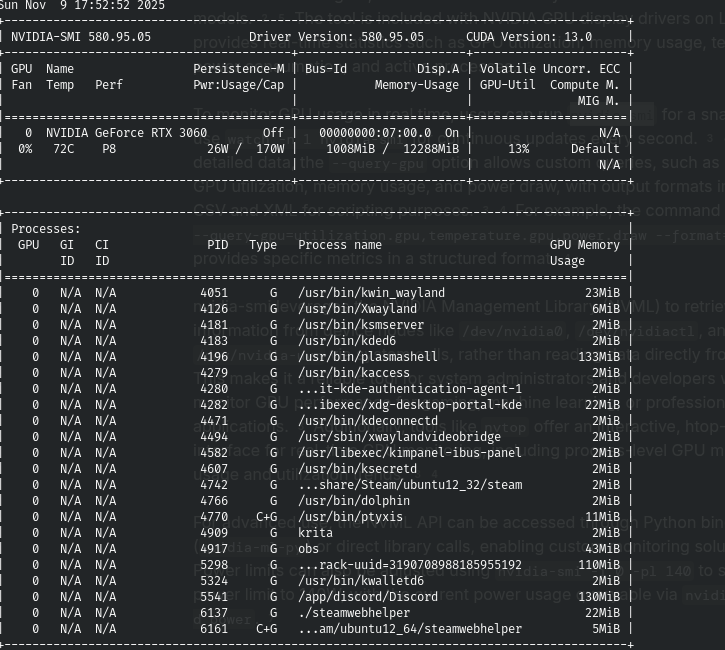Click process "/usr/bin/Xwayland"
This screenshot has height=650, width=725.
(357, 309)
